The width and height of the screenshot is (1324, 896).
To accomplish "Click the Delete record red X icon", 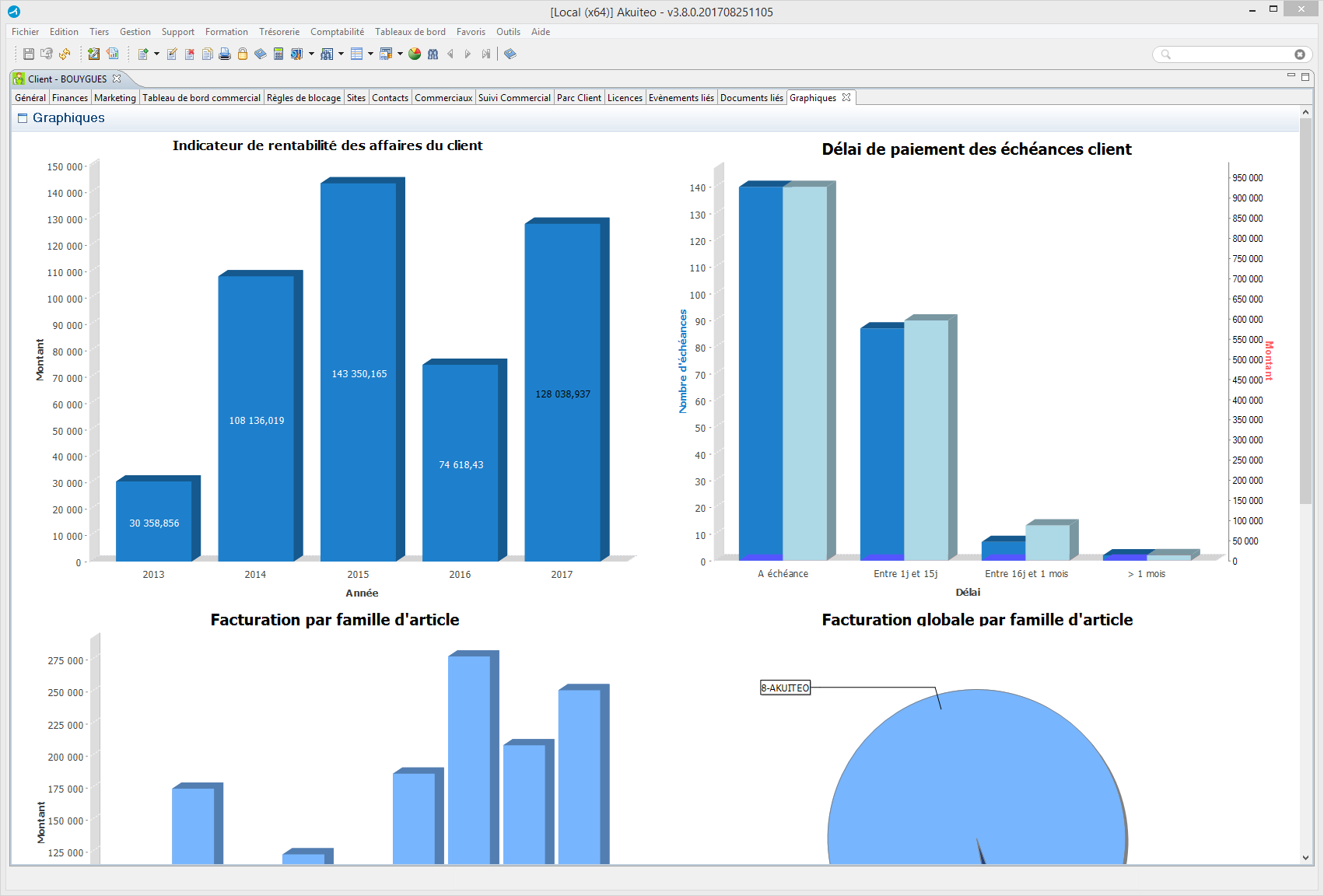I will 190,54.
